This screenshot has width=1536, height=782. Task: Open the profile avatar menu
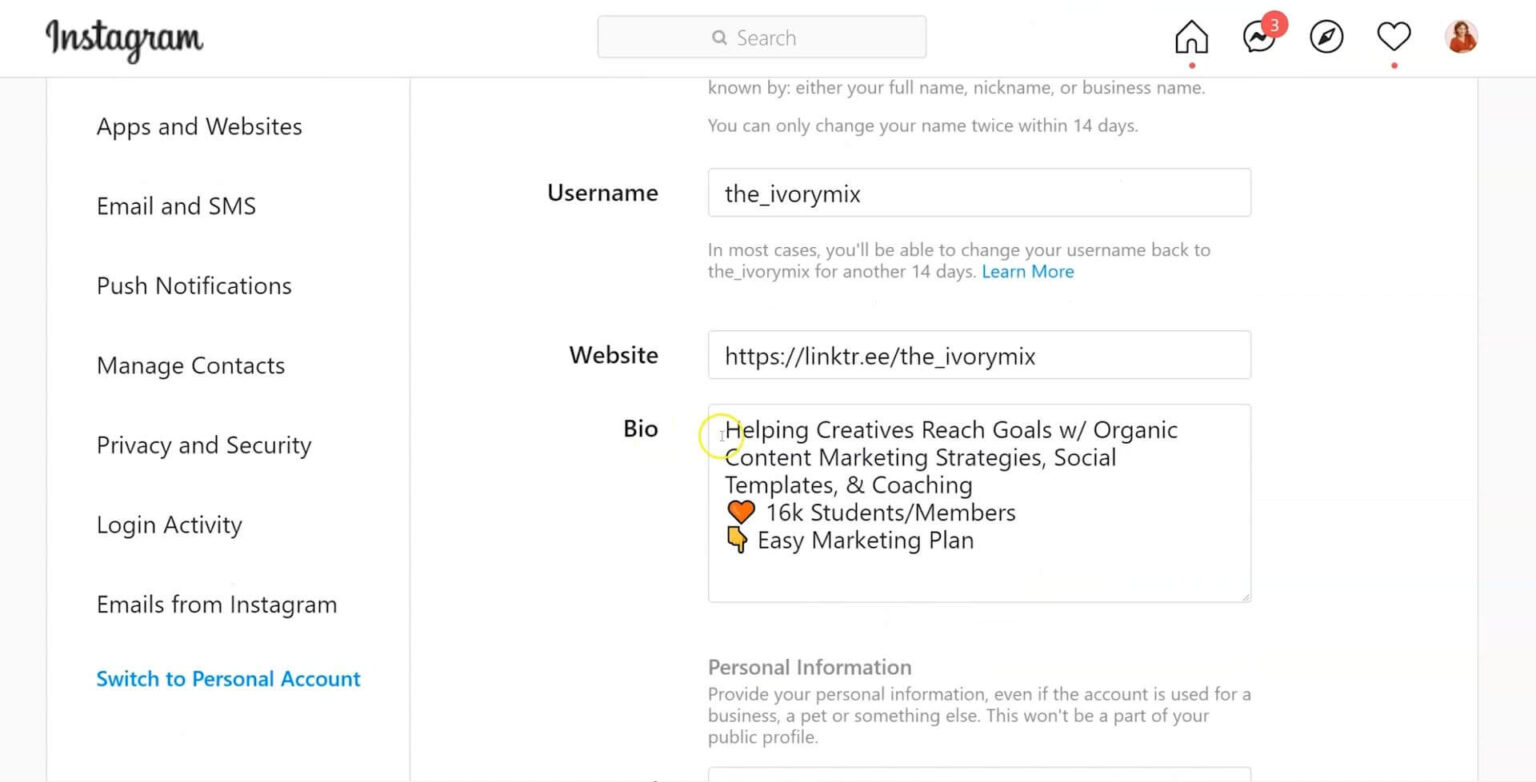[1461, 38]
